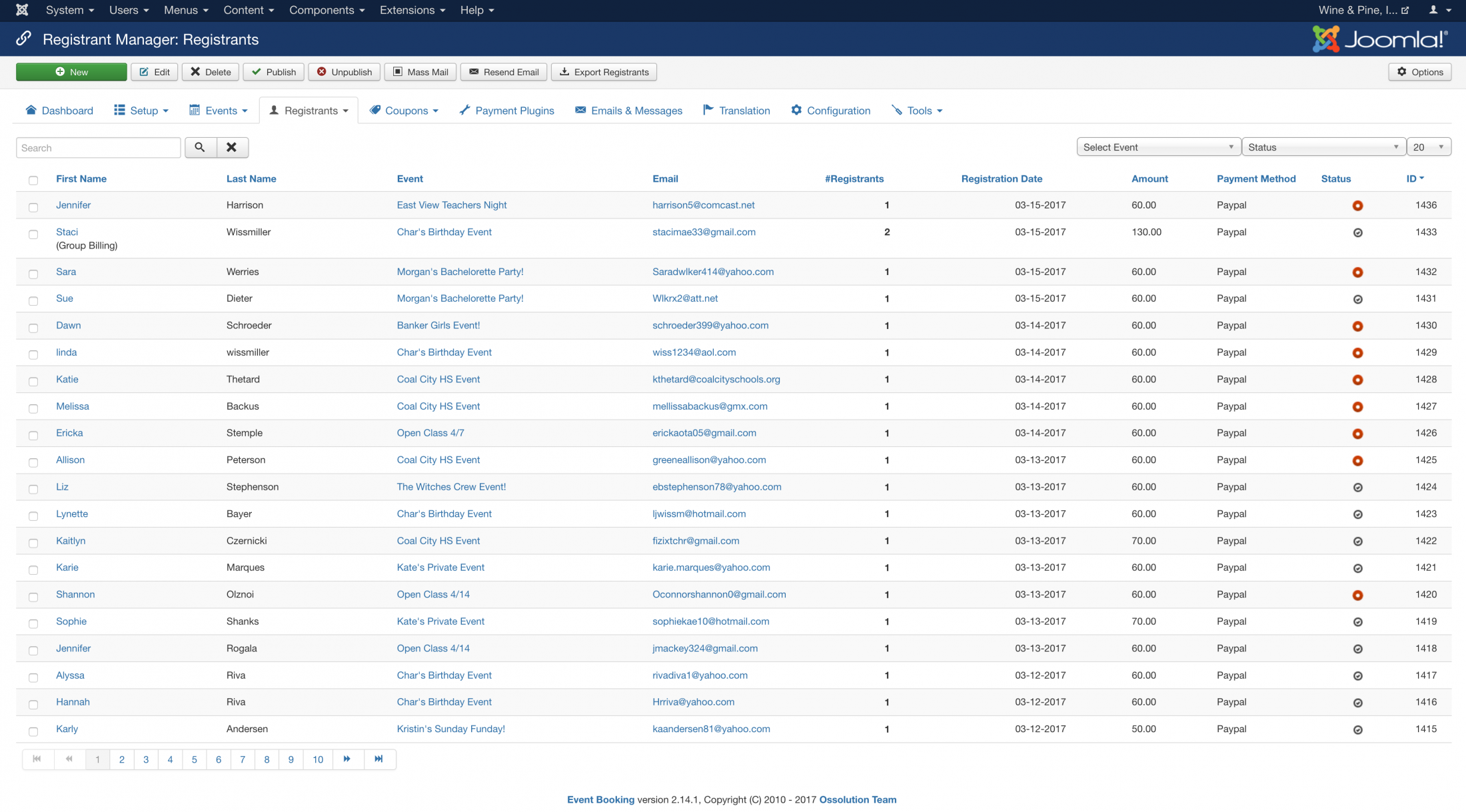Click the Options gear button
The width and height of the screenshot is (1466, 812).
(1419, 72)
